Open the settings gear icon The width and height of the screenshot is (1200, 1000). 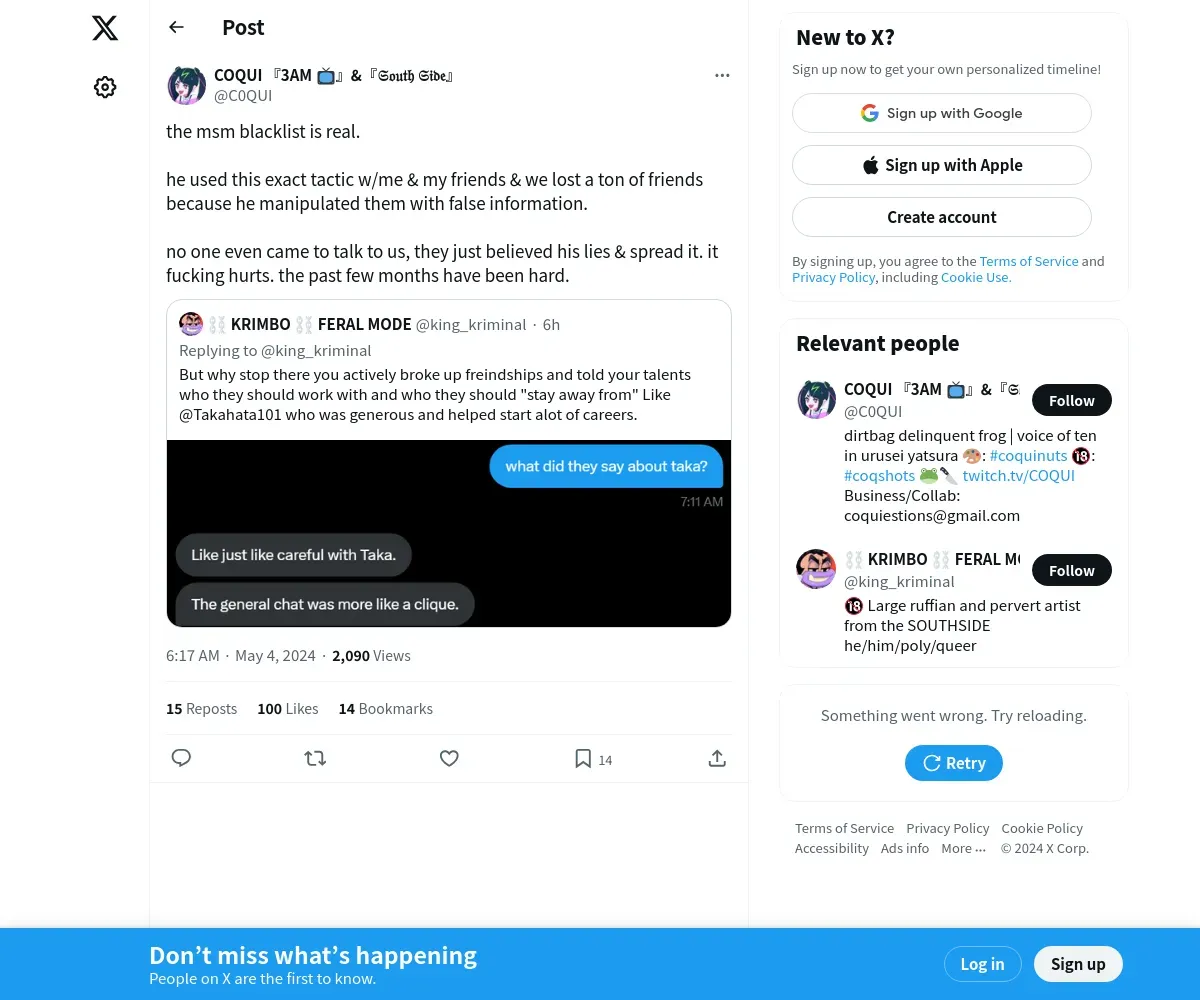click(x=105, y=87)
